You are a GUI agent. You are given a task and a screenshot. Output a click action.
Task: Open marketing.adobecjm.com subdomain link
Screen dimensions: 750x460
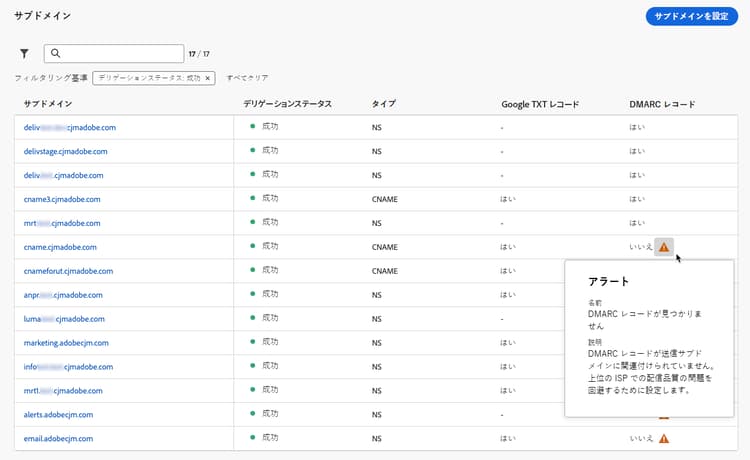(x=66, y=343)
